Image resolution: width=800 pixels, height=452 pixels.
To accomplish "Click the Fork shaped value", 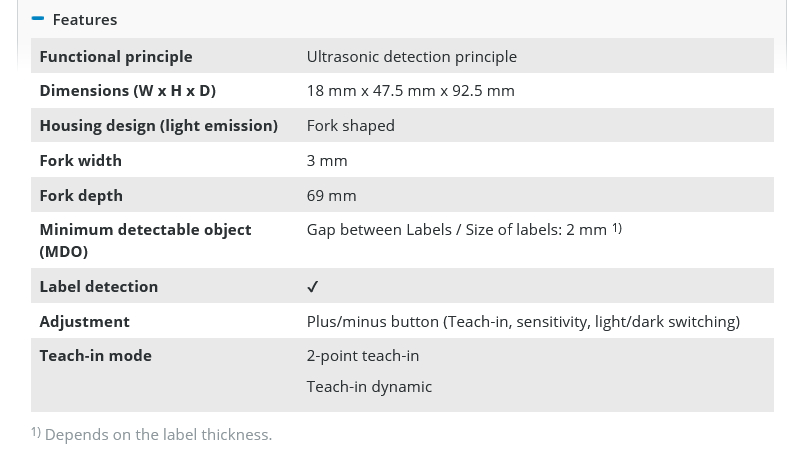I will [x=351, y=125].
